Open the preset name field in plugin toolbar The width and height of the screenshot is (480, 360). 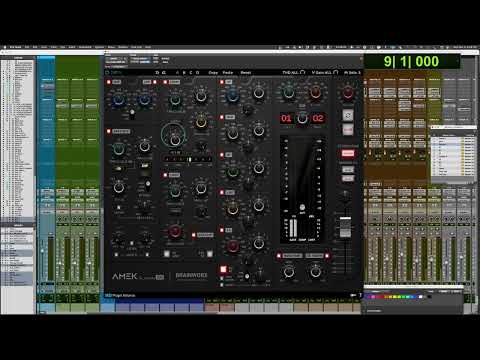[117, 72]
